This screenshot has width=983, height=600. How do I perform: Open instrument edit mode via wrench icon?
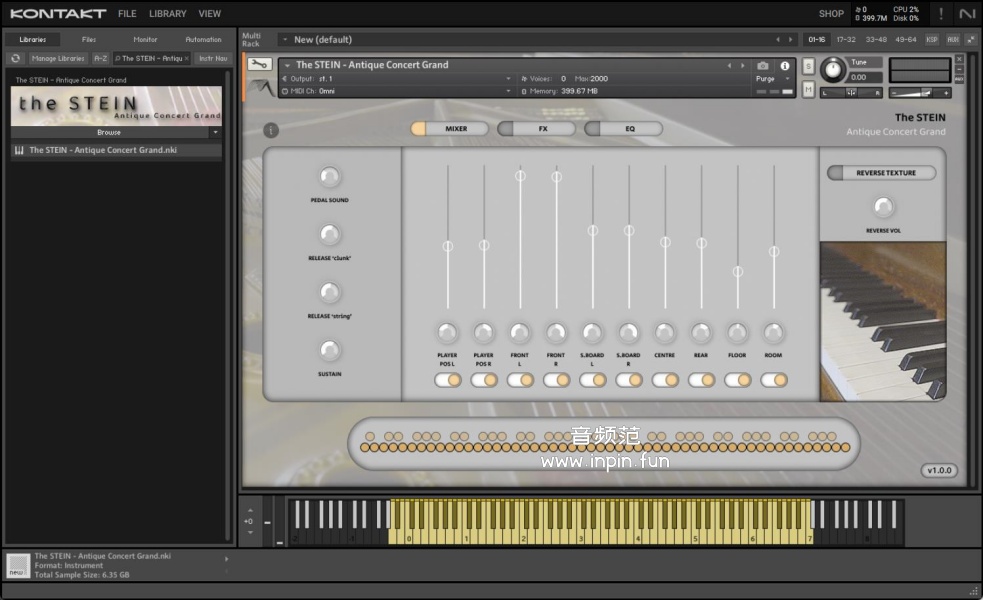pos(259,65)
